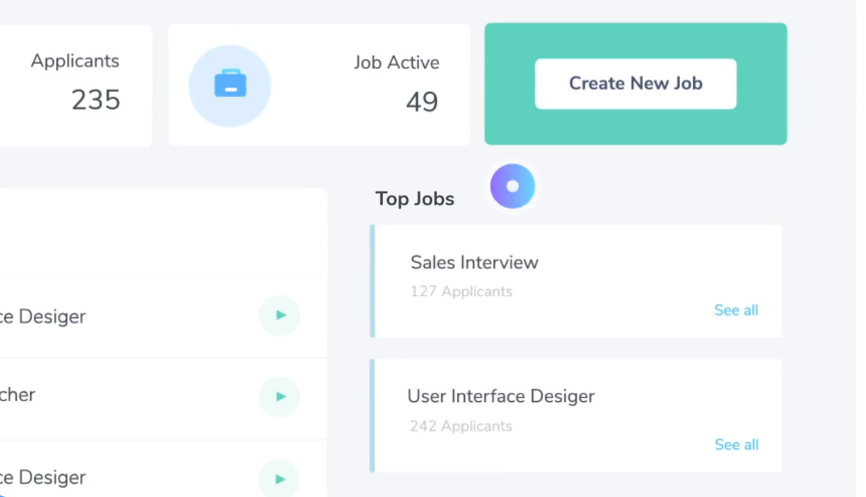Select the Desiger row text above 'cher'
Image resolution: width=866 pixels, height=497 pixels.
click(43, 316)
